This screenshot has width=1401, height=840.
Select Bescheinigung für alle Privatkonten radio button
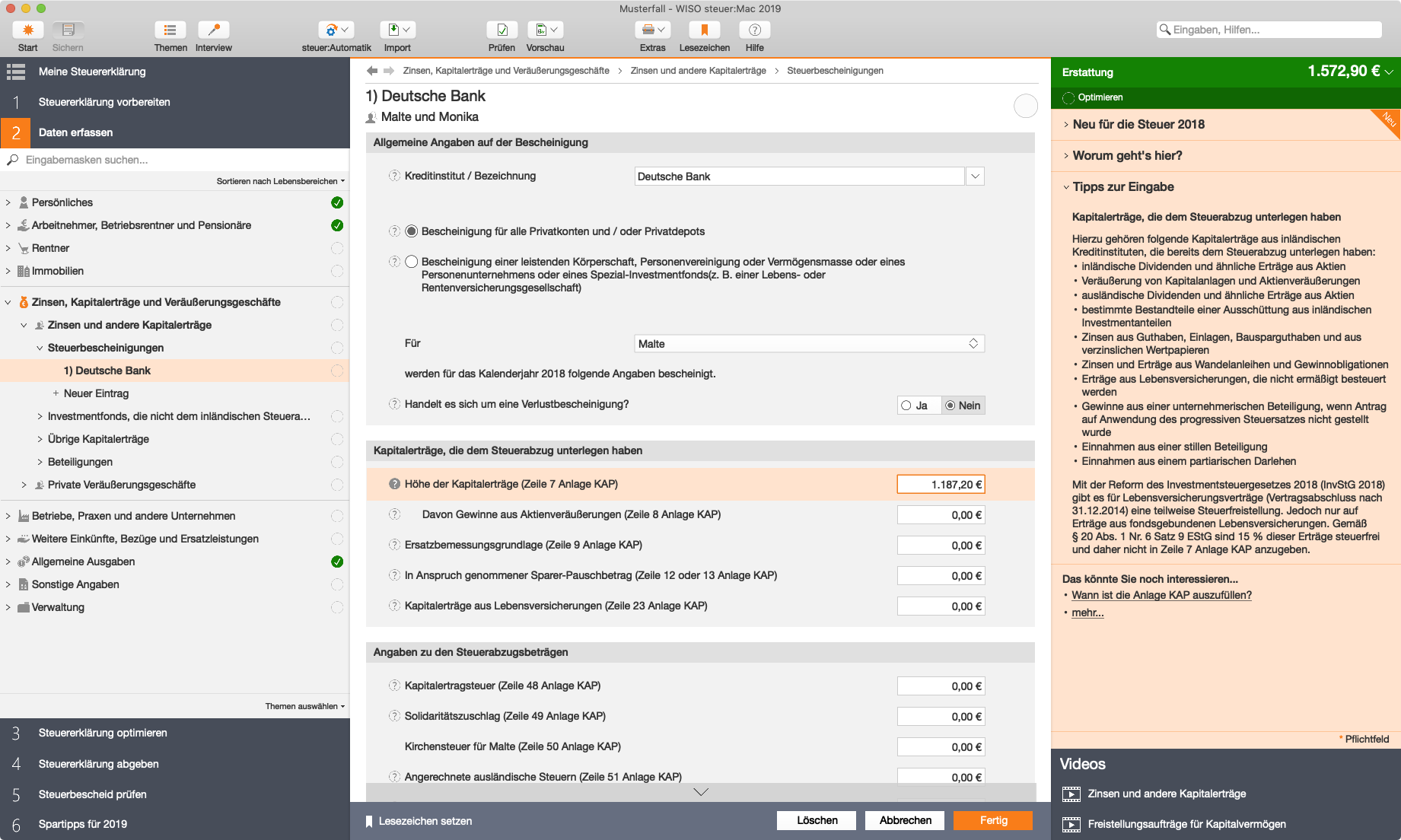click(412, 231)
